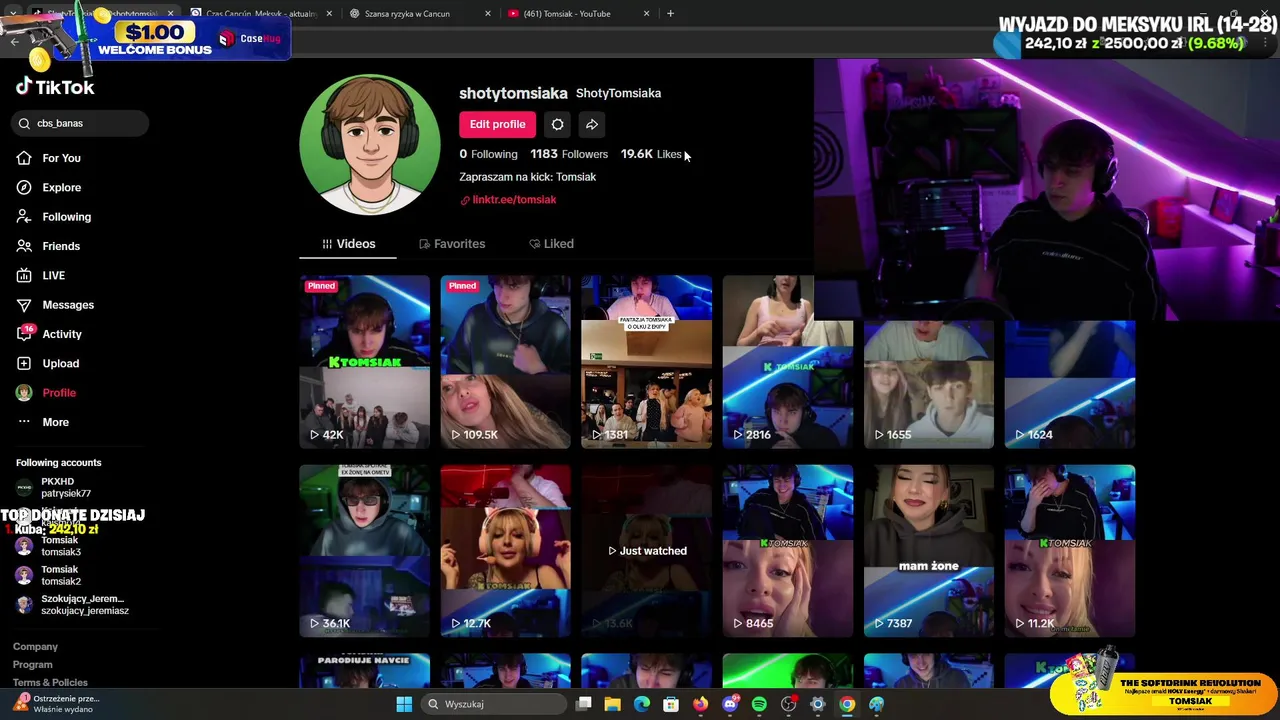Screen dimensions: 1280x720
Task: Open Microsoft Store from taskbar
Action: [x=671, y=704]
